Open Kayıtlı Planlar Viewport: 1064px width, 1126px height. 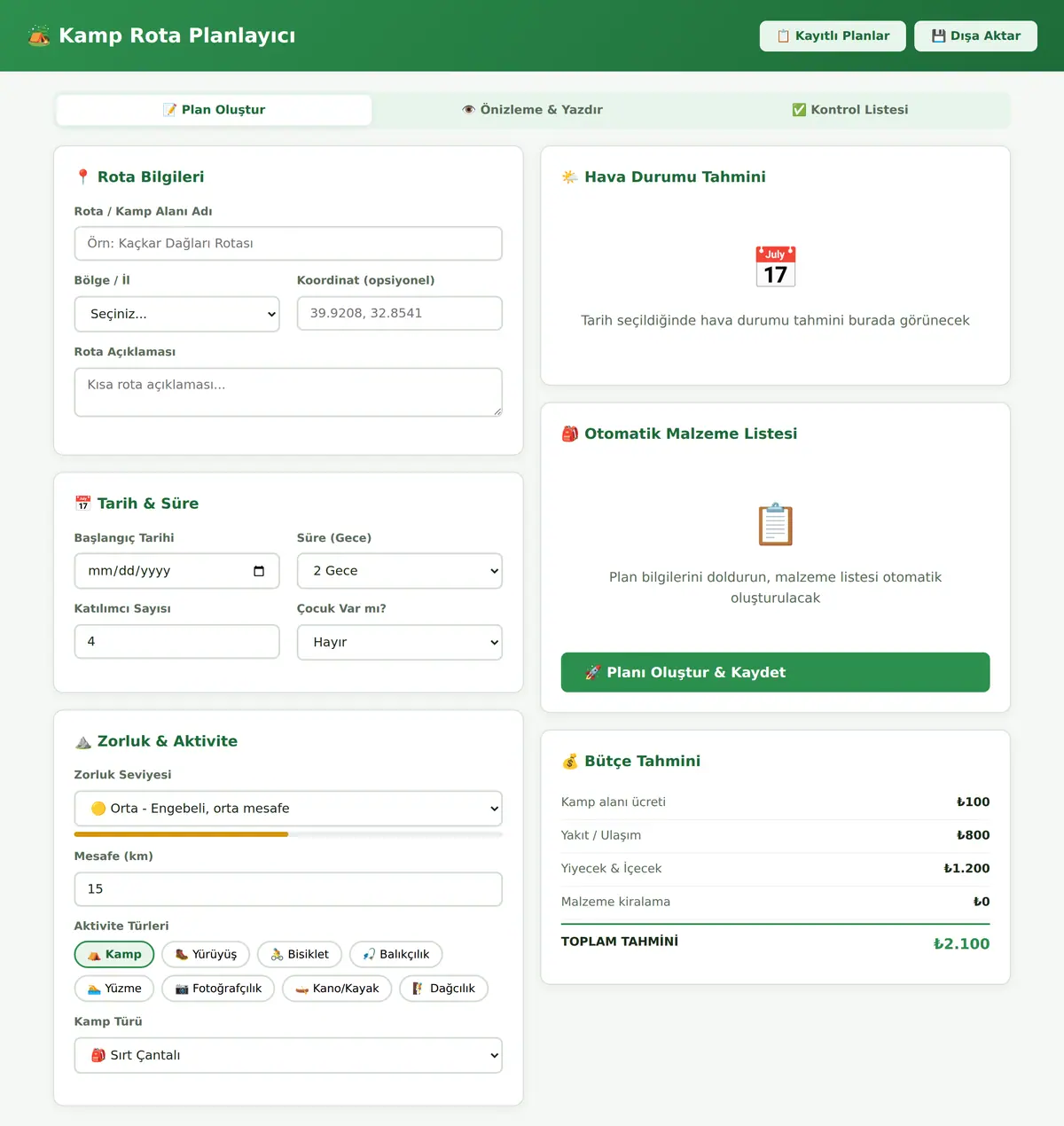tap(833, 36)
